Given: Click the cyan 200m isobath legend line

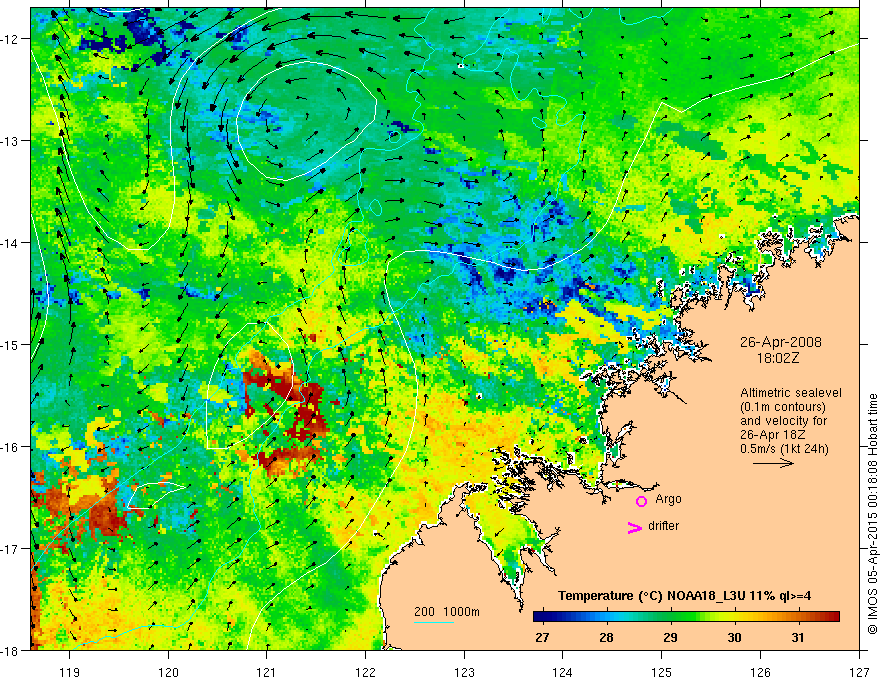Looking at the screenshot, I should pyautogui.click(x=434, y=622).
